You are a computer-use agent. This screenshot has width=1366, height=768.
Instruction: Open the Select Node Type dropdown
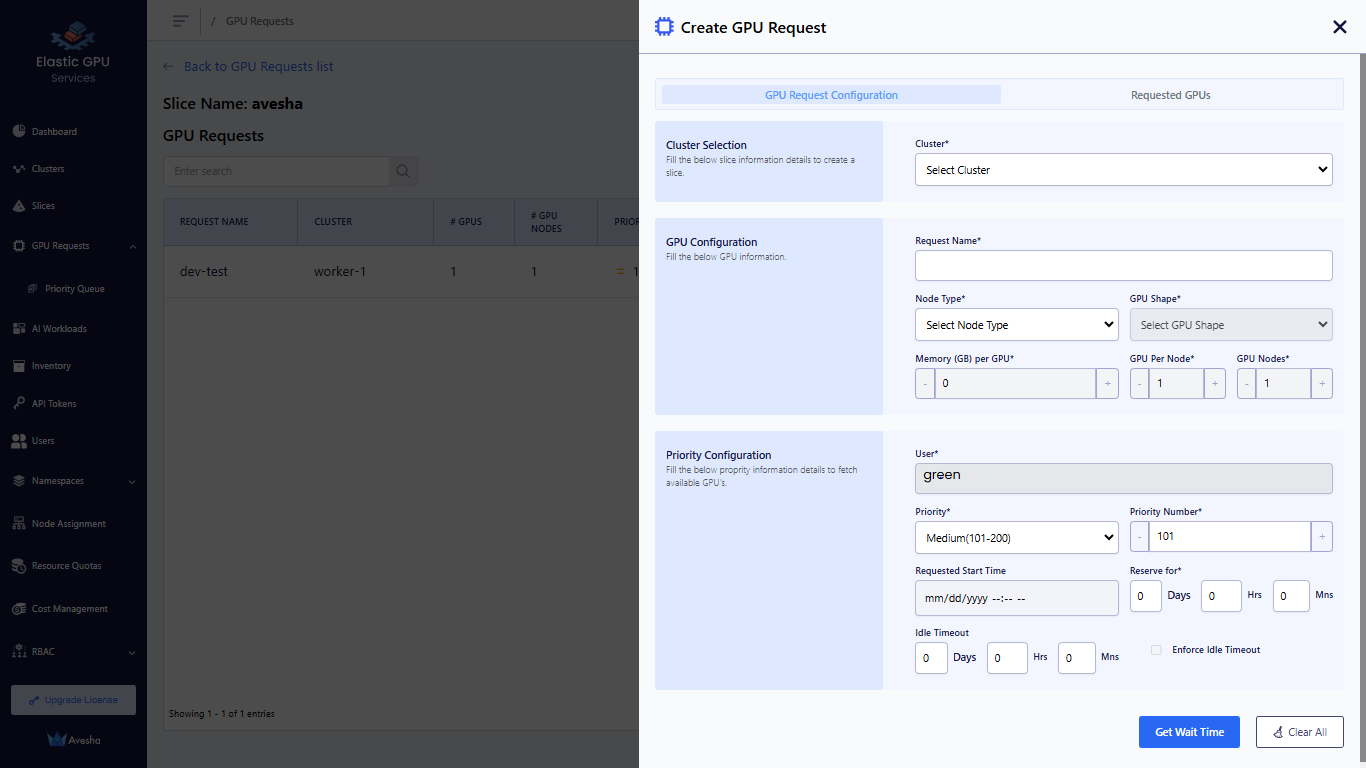point(1016,325)
